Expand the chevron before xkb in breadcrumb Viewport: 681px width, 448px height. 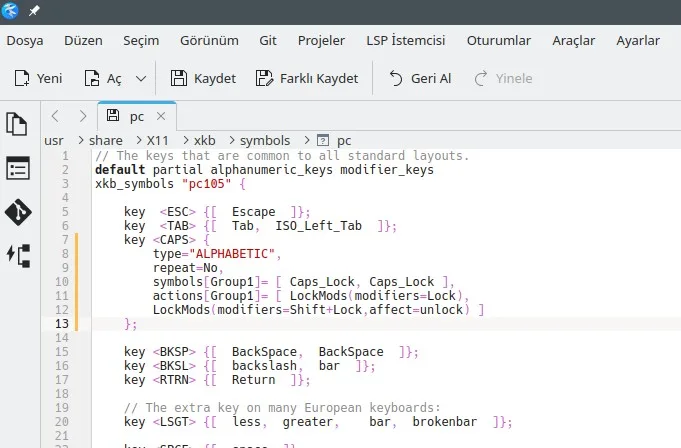point(186,140)
